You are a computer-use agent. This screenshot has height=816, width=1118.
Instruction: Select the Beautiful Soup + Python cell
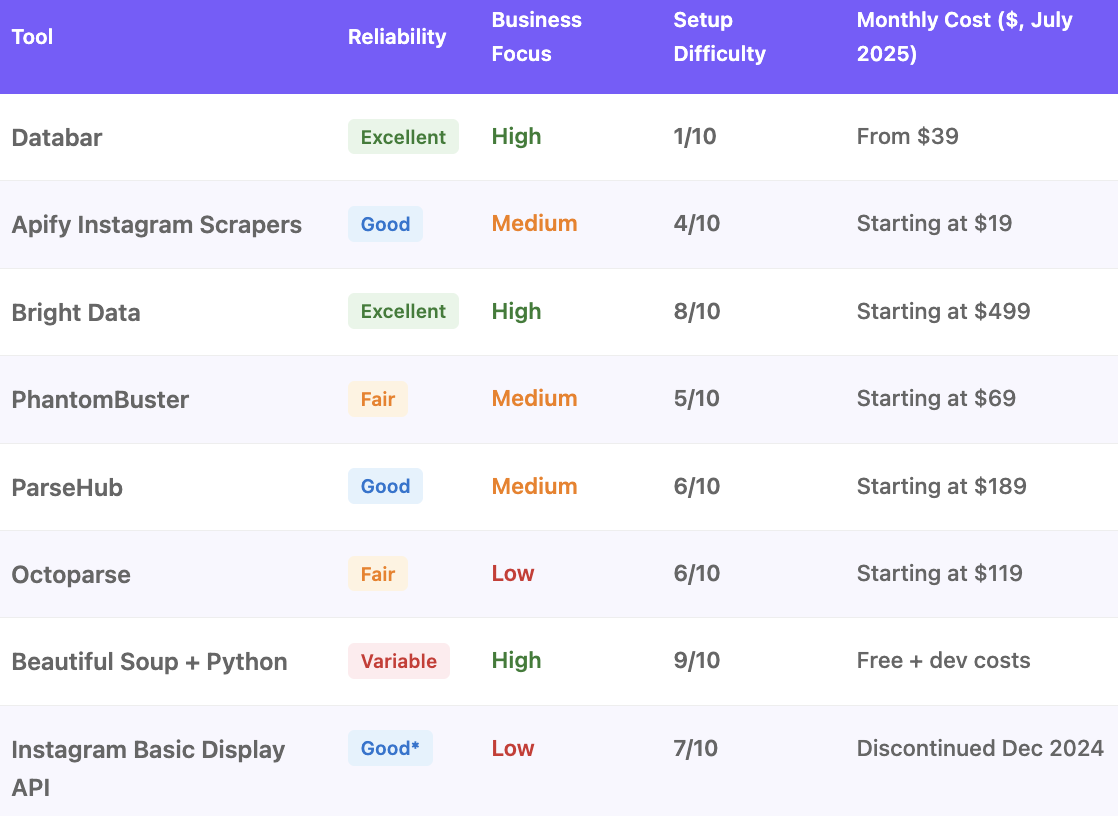[x=150, y=662]
